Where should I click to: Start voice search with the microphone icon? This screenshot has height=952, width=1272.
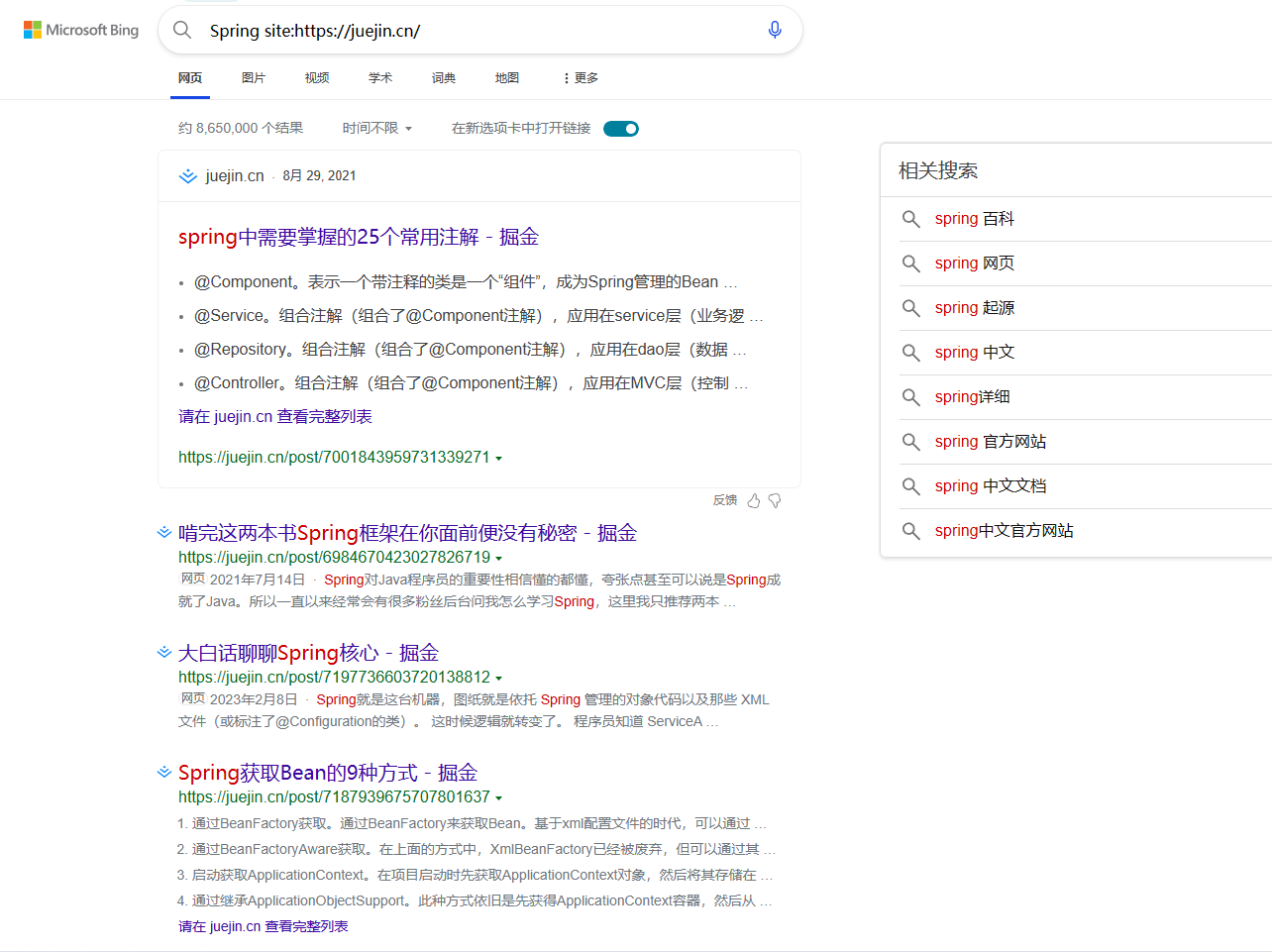pos(775,30)
